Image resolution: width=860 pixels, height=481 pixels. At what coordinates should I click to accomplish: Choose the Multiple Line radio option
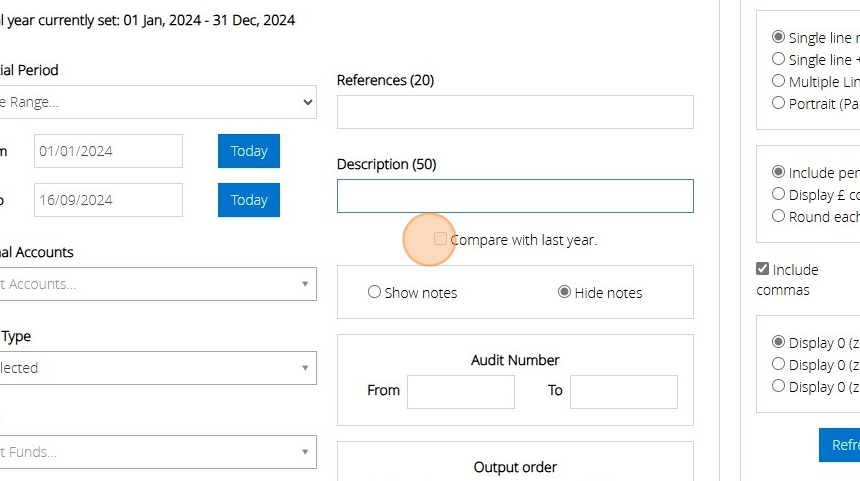point(779,81)
